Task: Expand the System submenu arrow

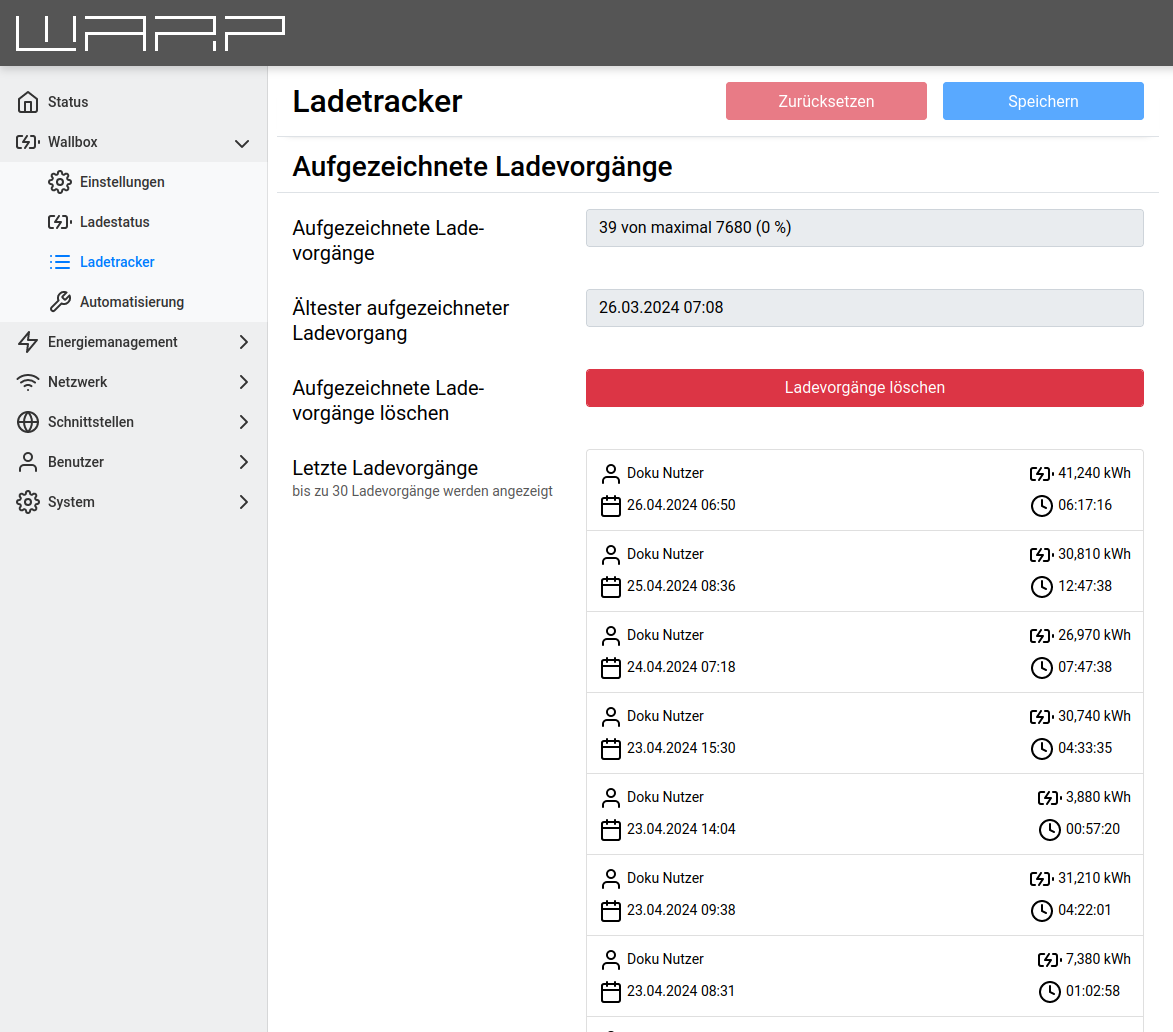Action: (x=243, y=502)
